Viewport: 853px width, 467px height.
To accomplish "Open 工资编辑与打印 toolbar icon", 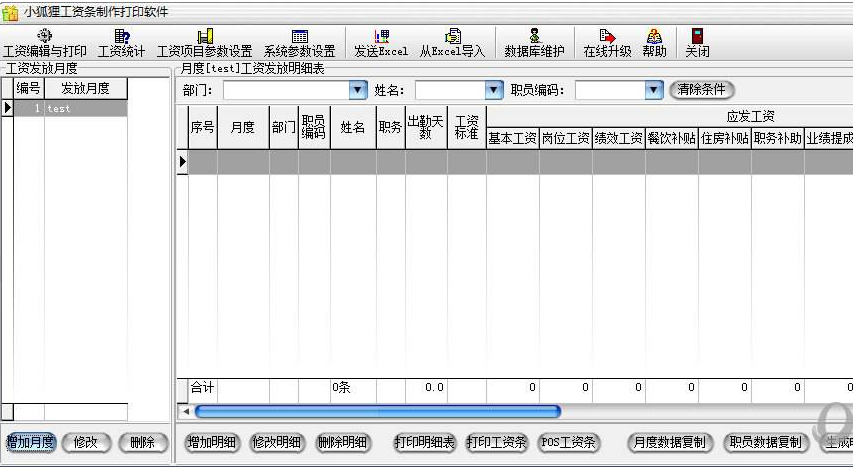I will pyautogui.click(x=44, y=42).
